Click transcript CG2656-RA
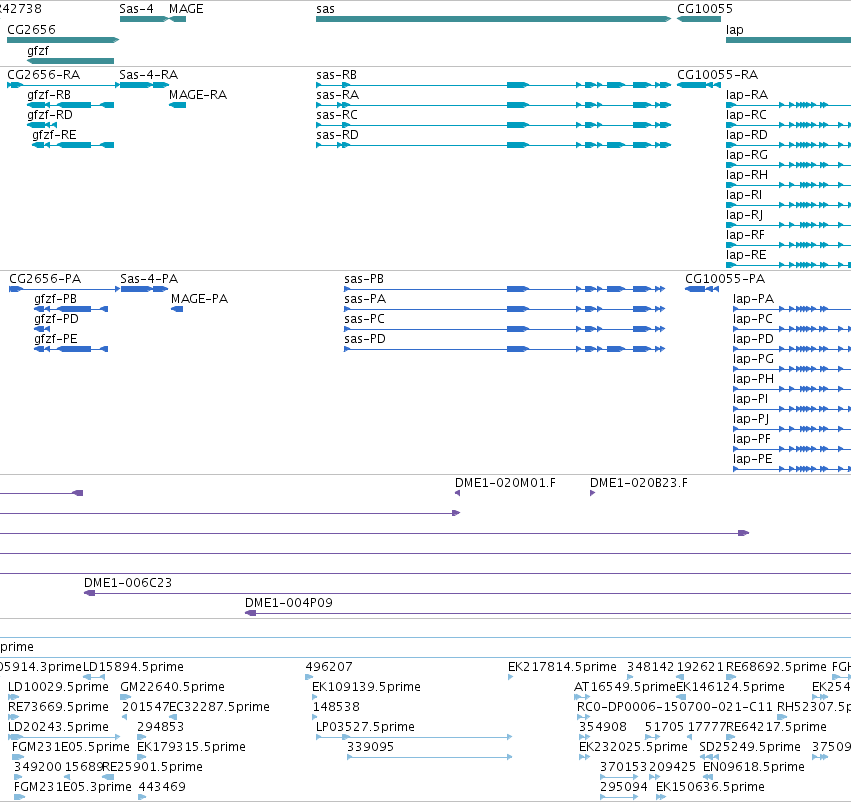851x802 pixels. 63,85
